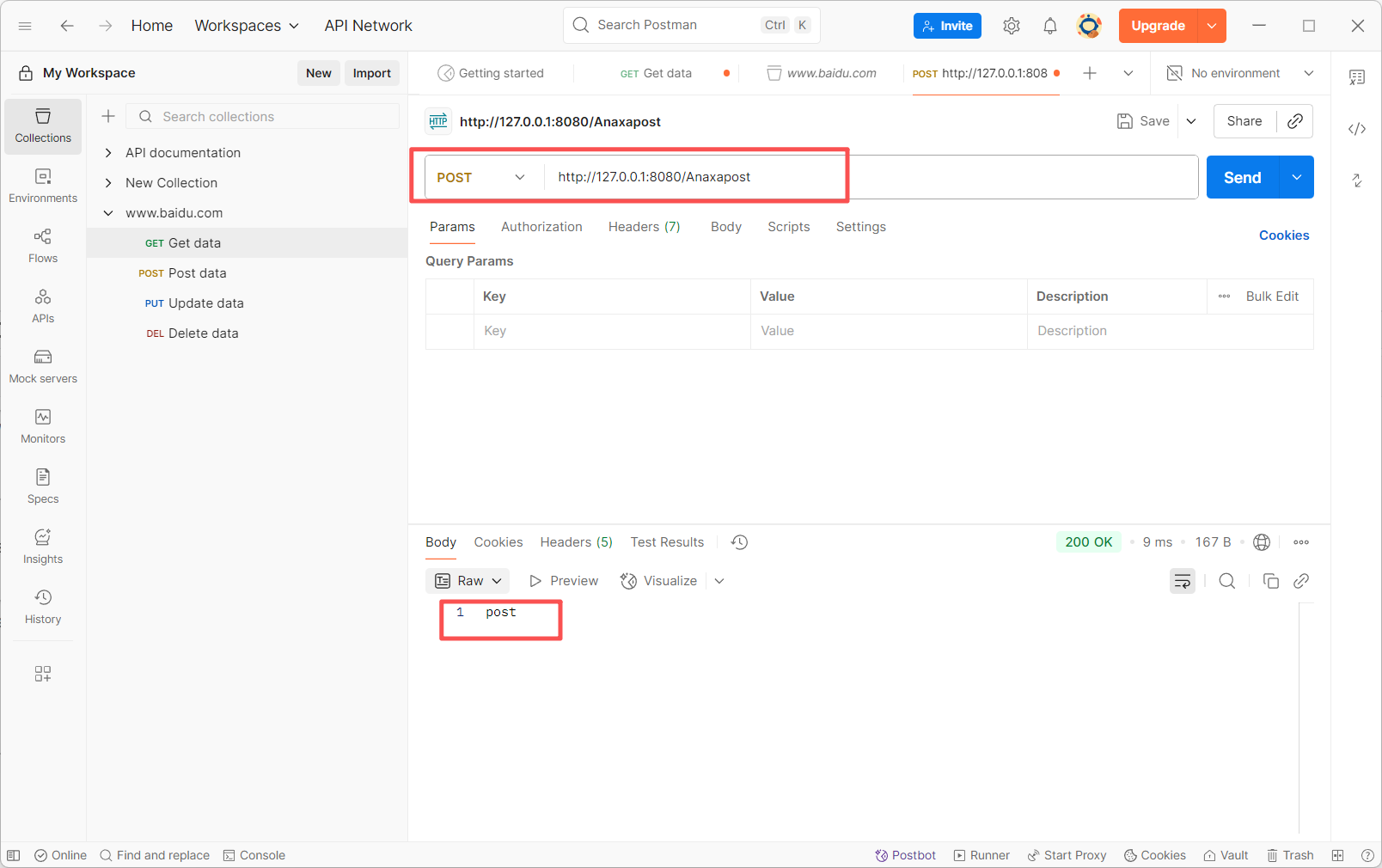
Task: Click the response history clock icon
Action: [x=739, y=542]
